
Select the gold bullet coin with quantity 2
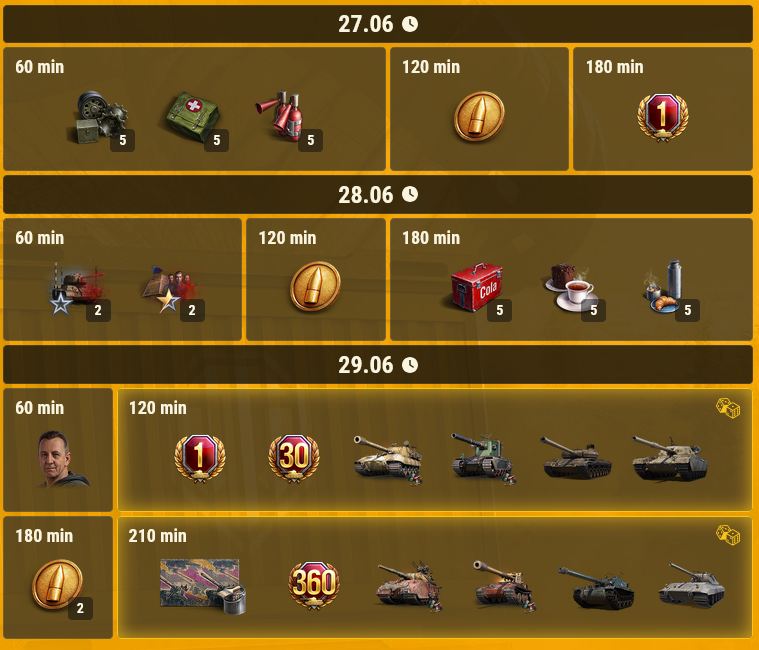(57, 584)
